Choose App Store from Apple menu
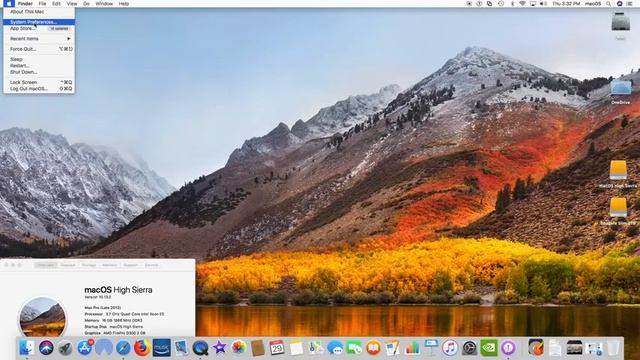This screenshot has width=640, height=360. pos(39,29)
